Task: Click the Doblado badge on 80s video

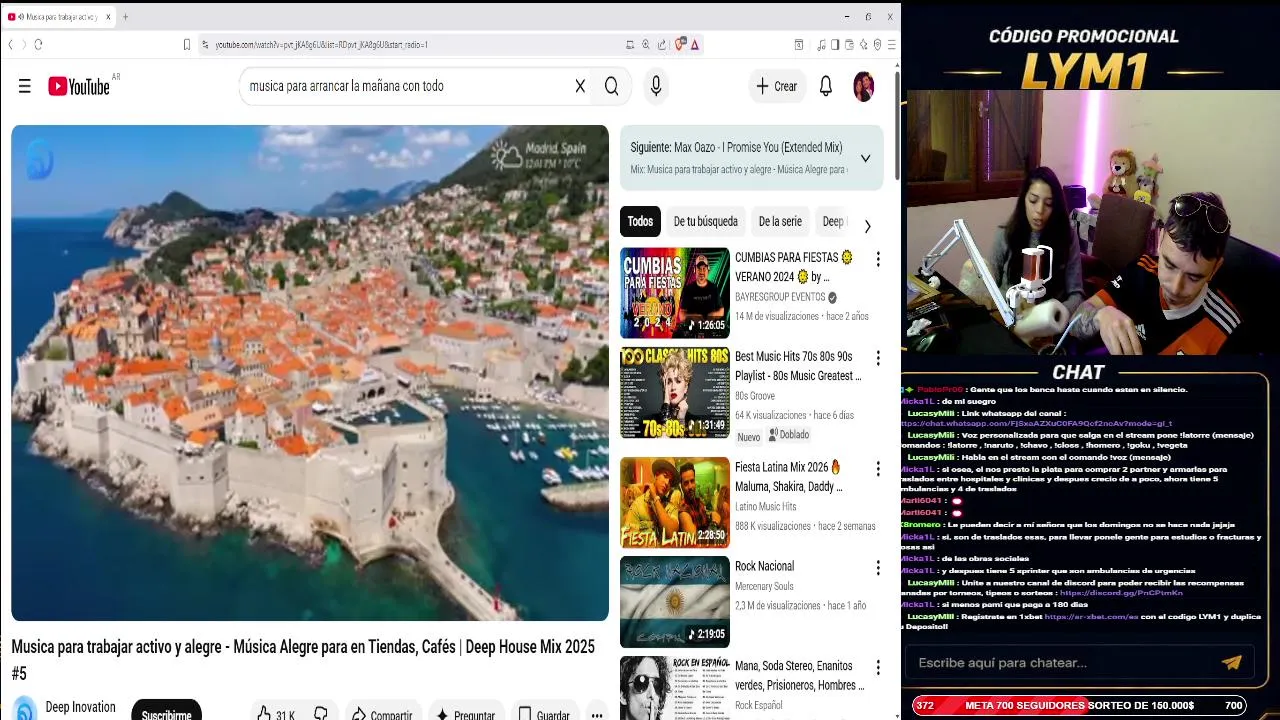Action: tap(789, 435)
